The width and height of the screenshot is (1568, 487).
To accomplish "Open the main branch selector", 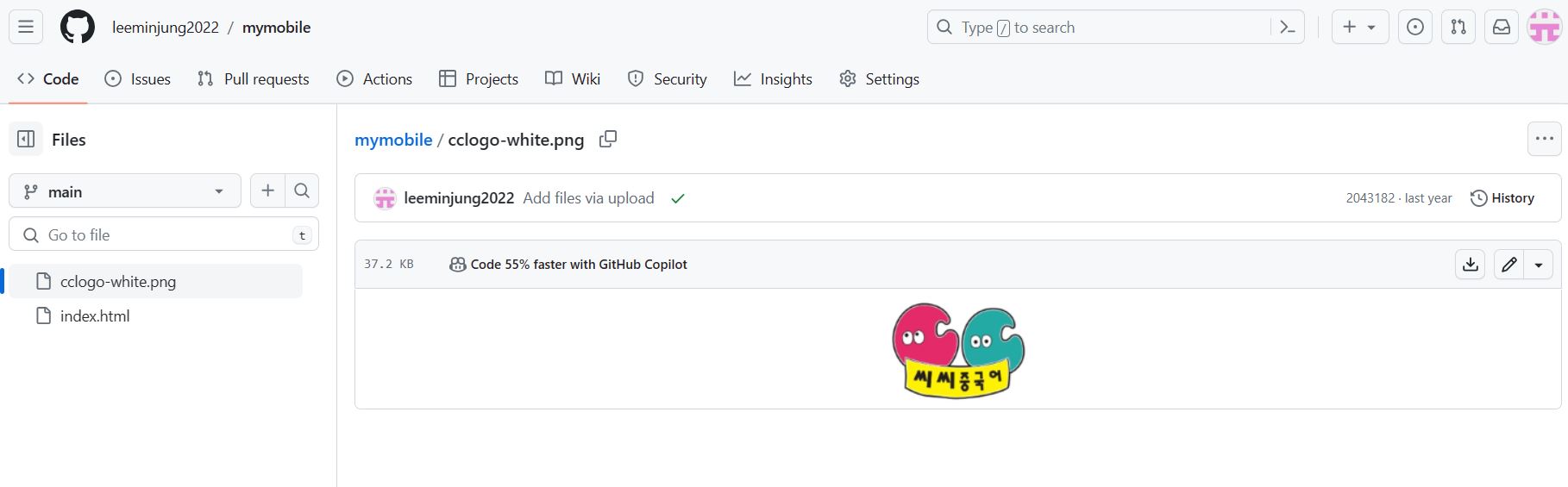I will (125, 191).
